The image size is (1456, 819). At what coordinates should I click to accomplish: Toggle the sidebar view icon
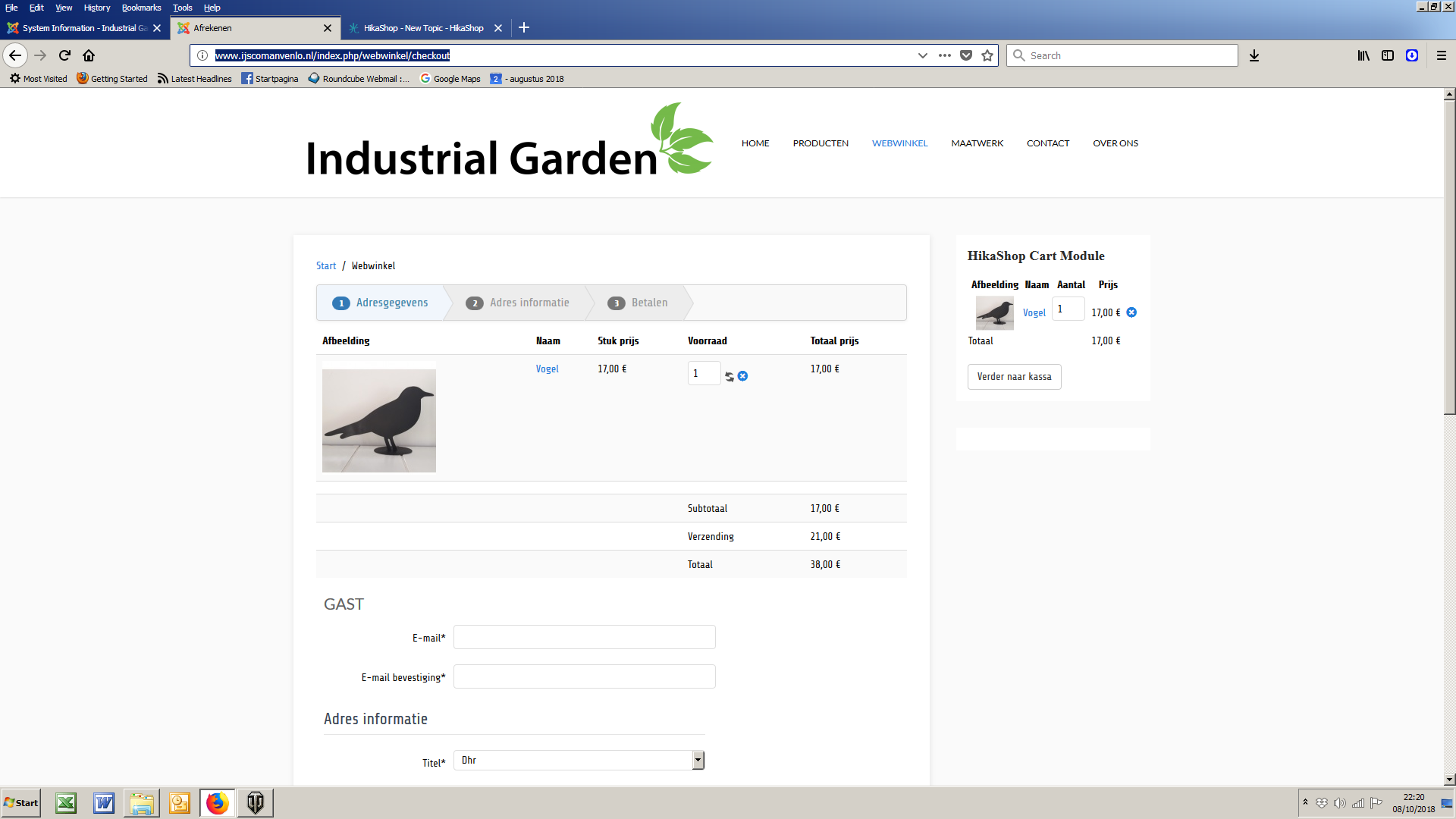1388,55
